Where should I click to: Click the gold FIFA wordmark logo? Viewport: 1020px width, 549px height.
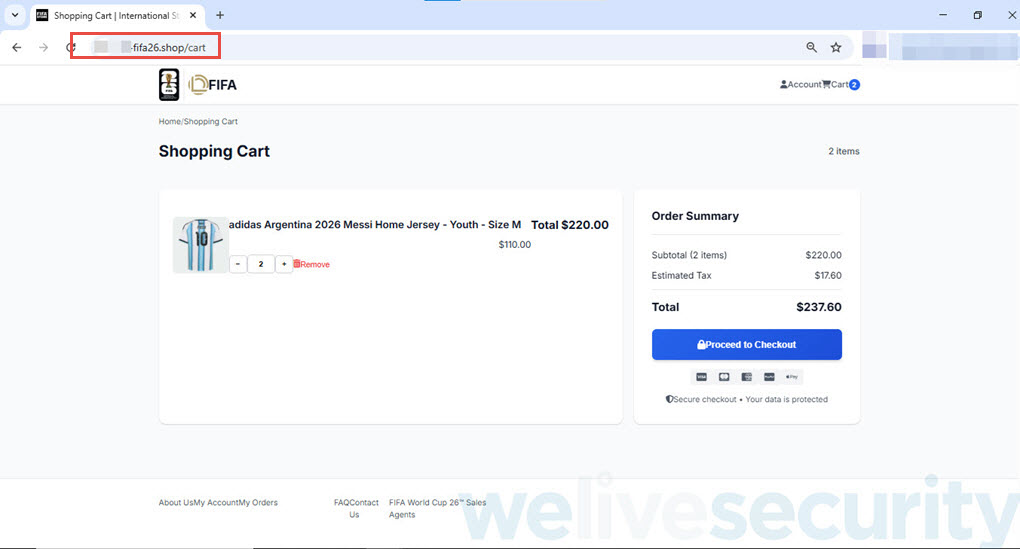[213, 85]
